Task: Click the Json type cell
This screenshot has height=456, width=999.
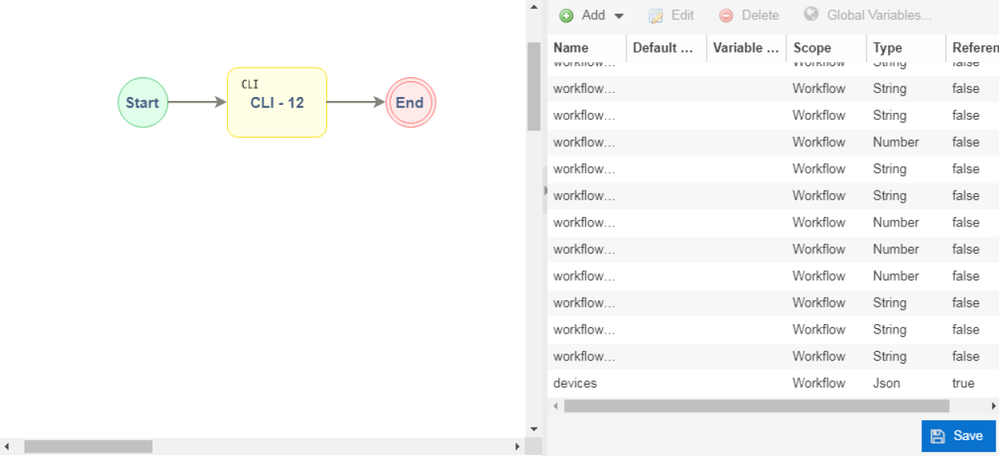Action: [886, 383]
